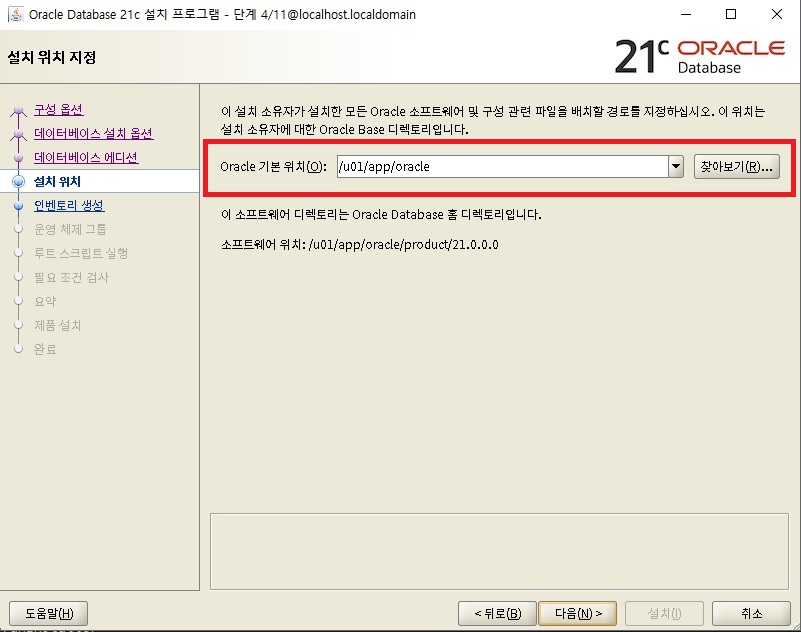
Task: Click the Oracle 기본 위치 path field
Action: pyautogui.click(x=503, y=167)
